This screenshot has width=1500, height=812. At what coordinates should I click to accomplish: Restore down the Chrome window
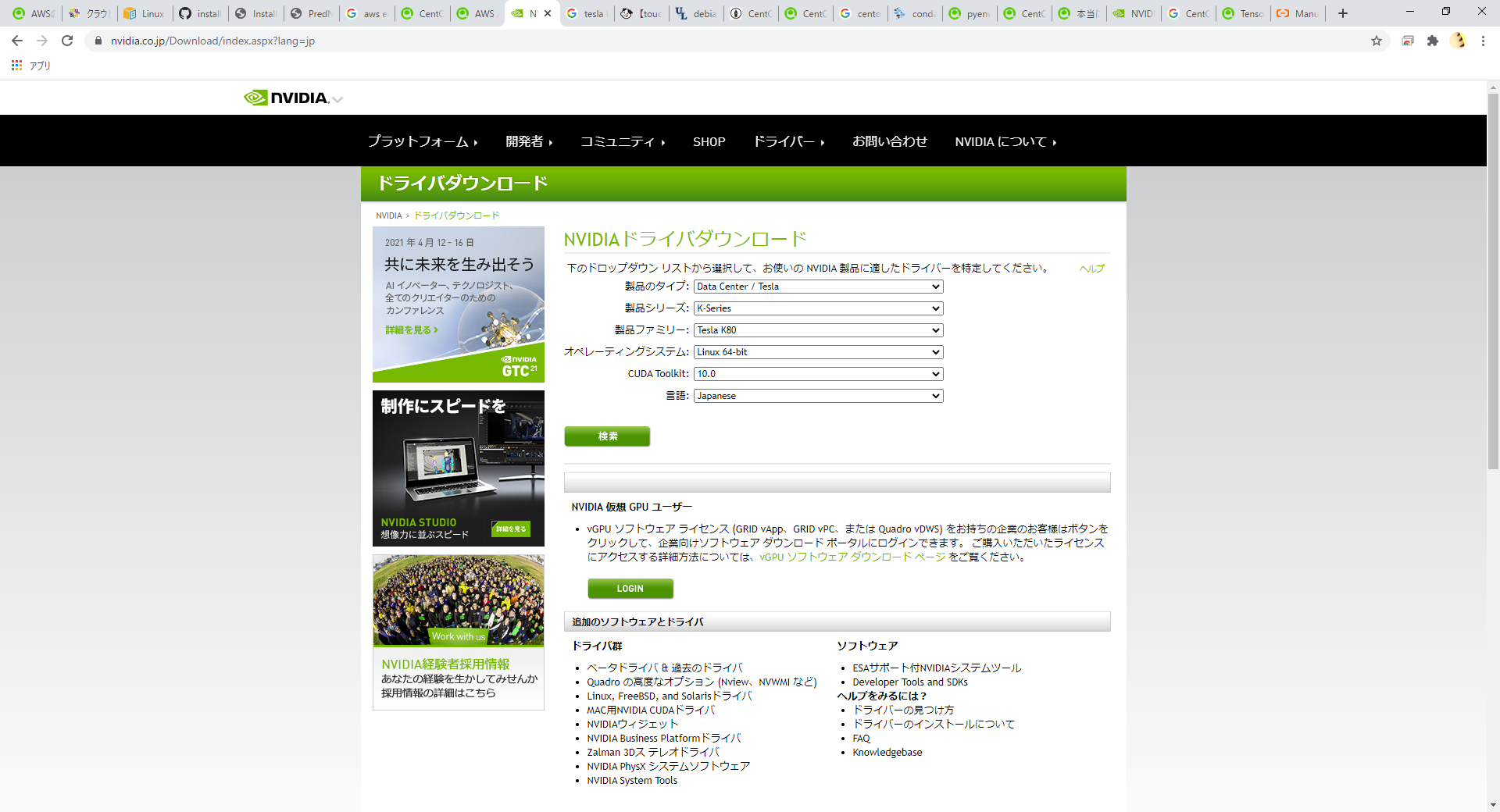pyautogui.click(x=1446, y=12)
